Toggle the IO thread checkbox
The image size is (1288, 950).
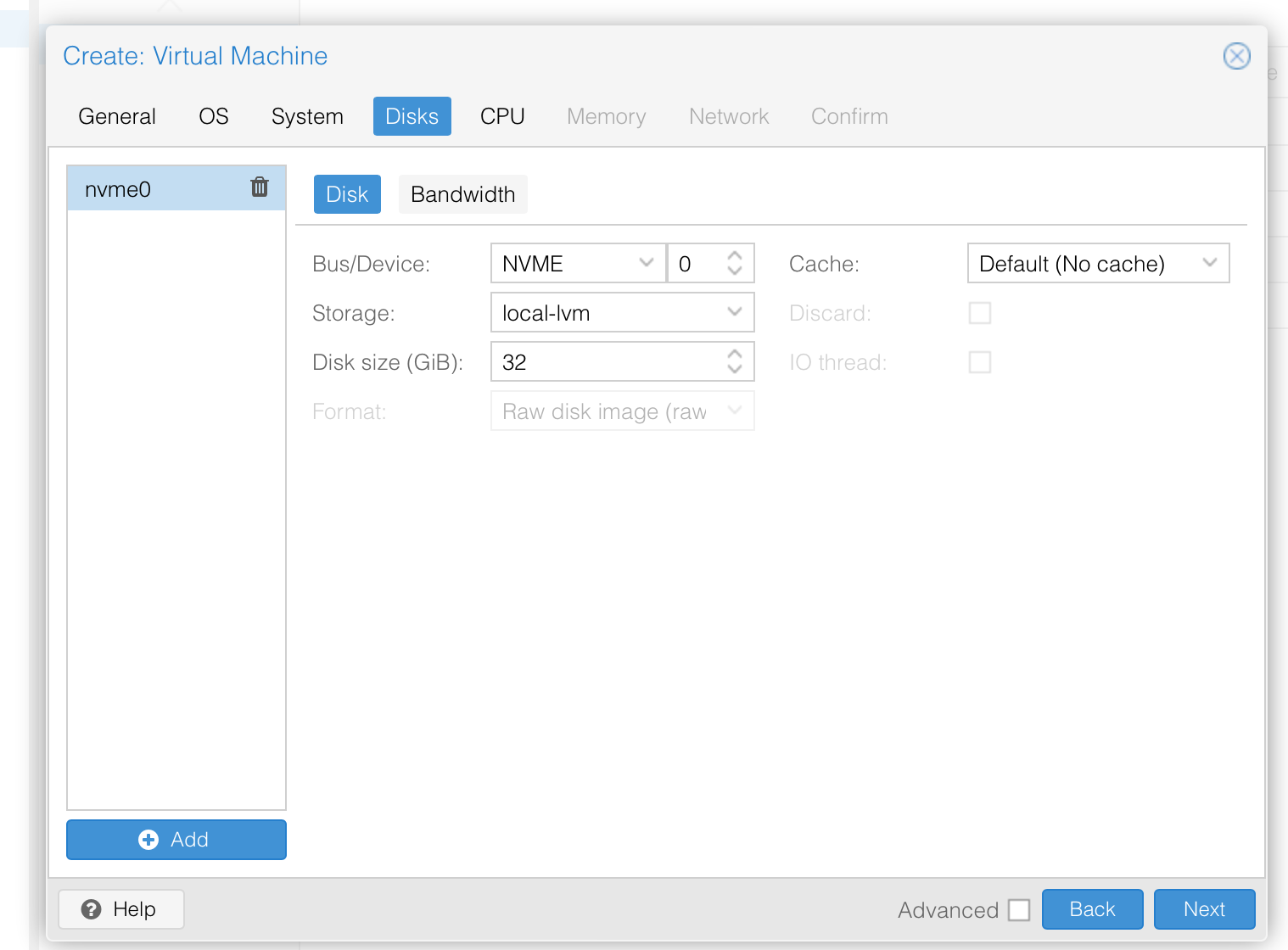pos(980,362)
